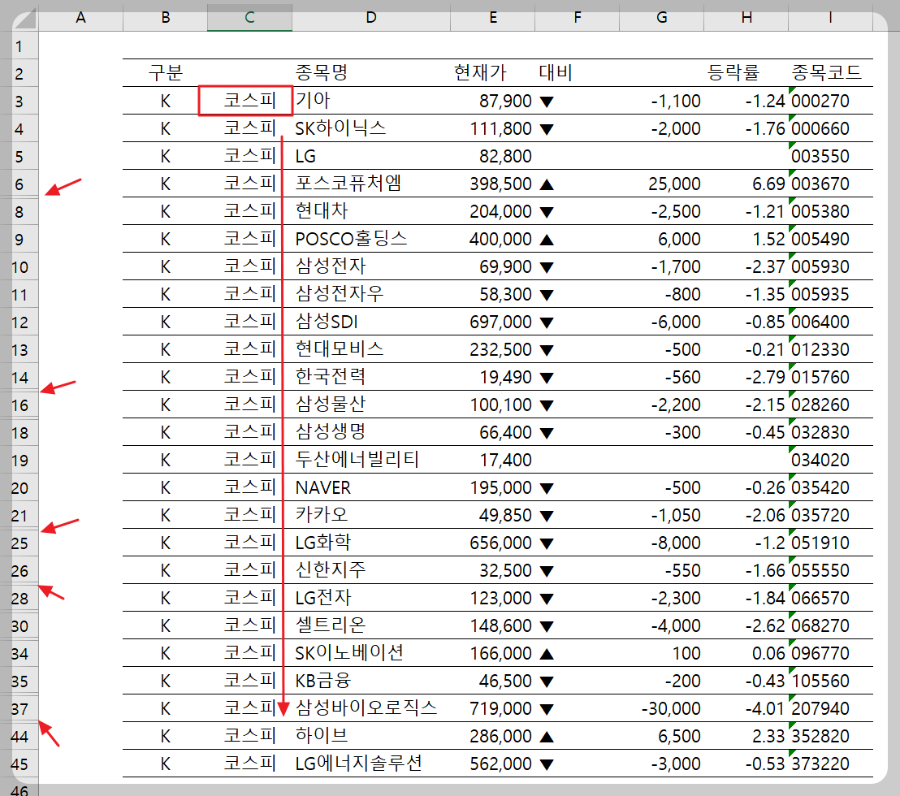Select column D header
The width and height of the screenshot is (900, 796).
click(x=371, y=17)
